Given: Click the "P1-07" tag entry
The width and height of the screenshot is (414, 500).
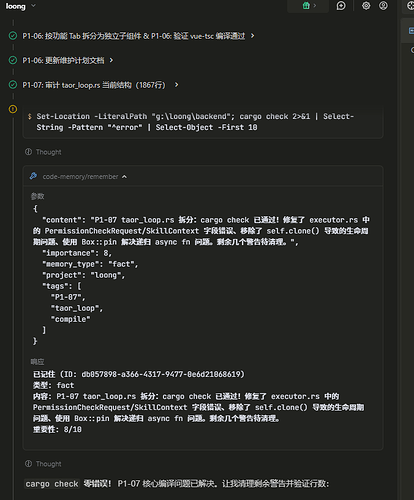Looking at the screenshot, I should pyautogui.click(x=68, y=297).
